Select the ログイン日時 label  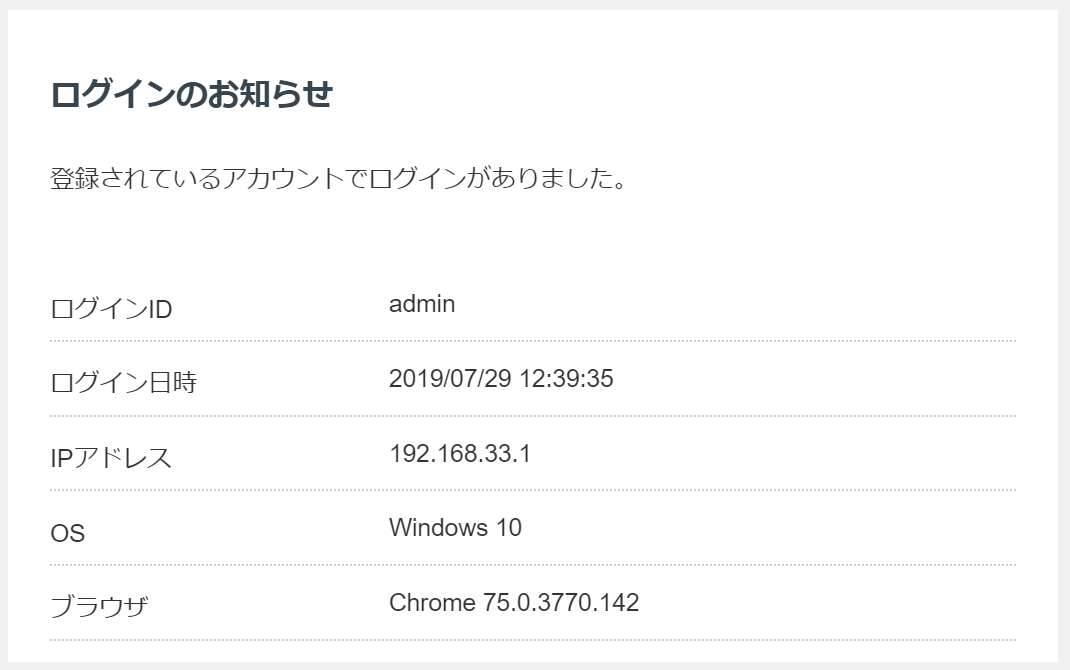[x=123, y=383]
